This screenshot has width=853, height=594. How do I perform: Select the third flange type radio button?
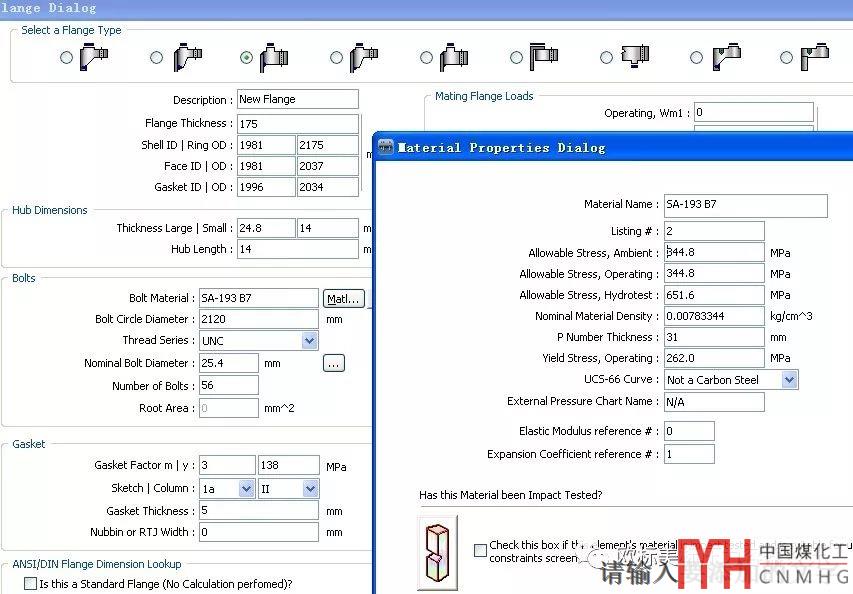[x=246, y=58]
